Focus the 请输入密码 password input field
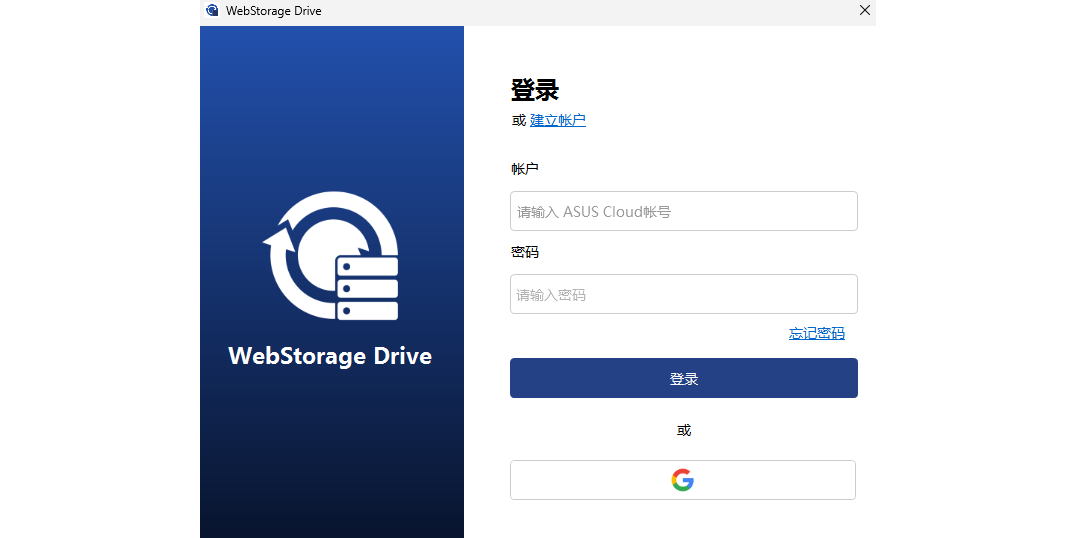The width and height of the screenshot is (1076, 538). 683,294
